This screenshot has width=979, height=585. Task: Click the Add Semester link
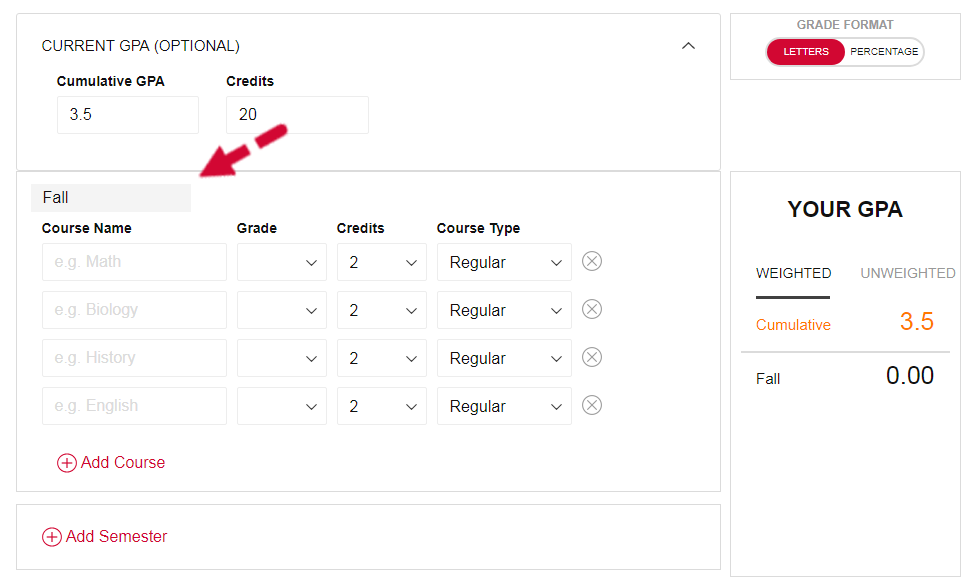click(x=116, y=536)
